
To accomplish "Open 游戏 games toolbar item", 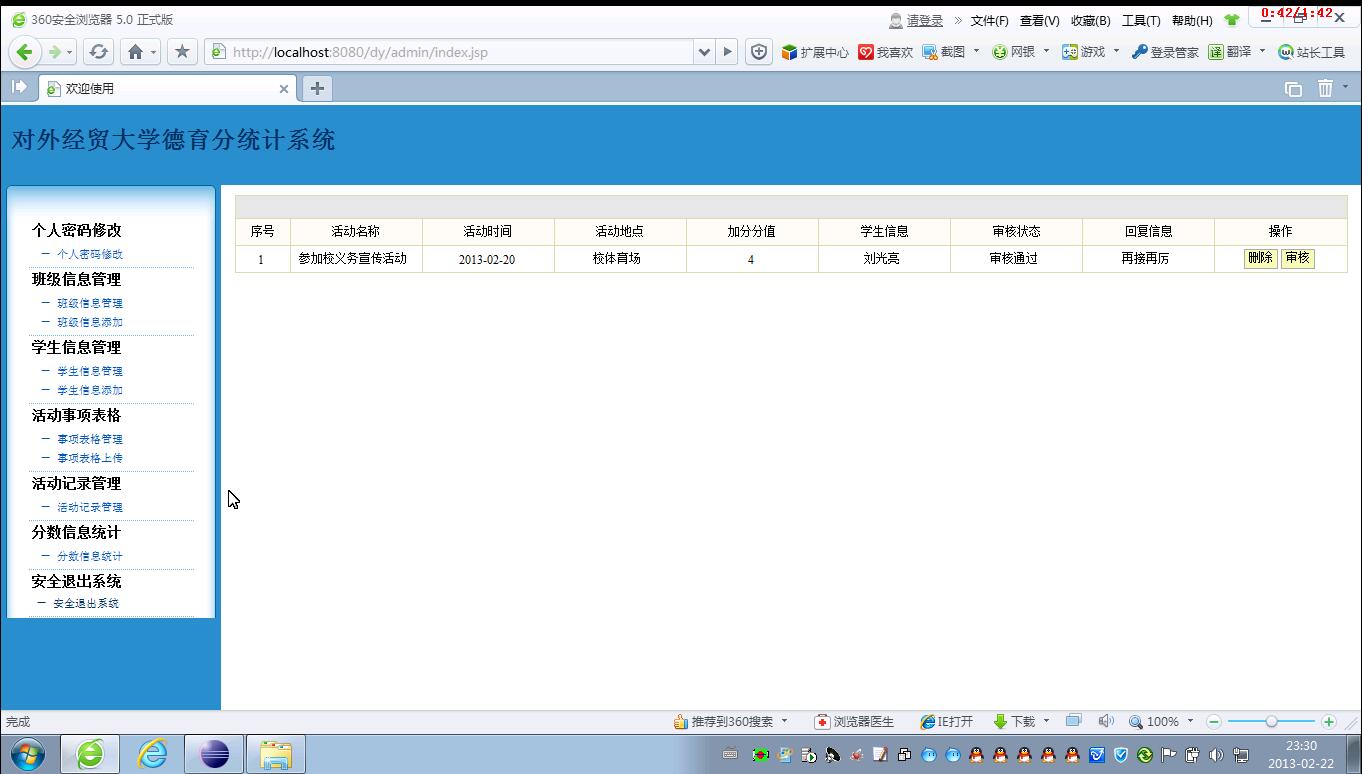I will coord(1084,52).
